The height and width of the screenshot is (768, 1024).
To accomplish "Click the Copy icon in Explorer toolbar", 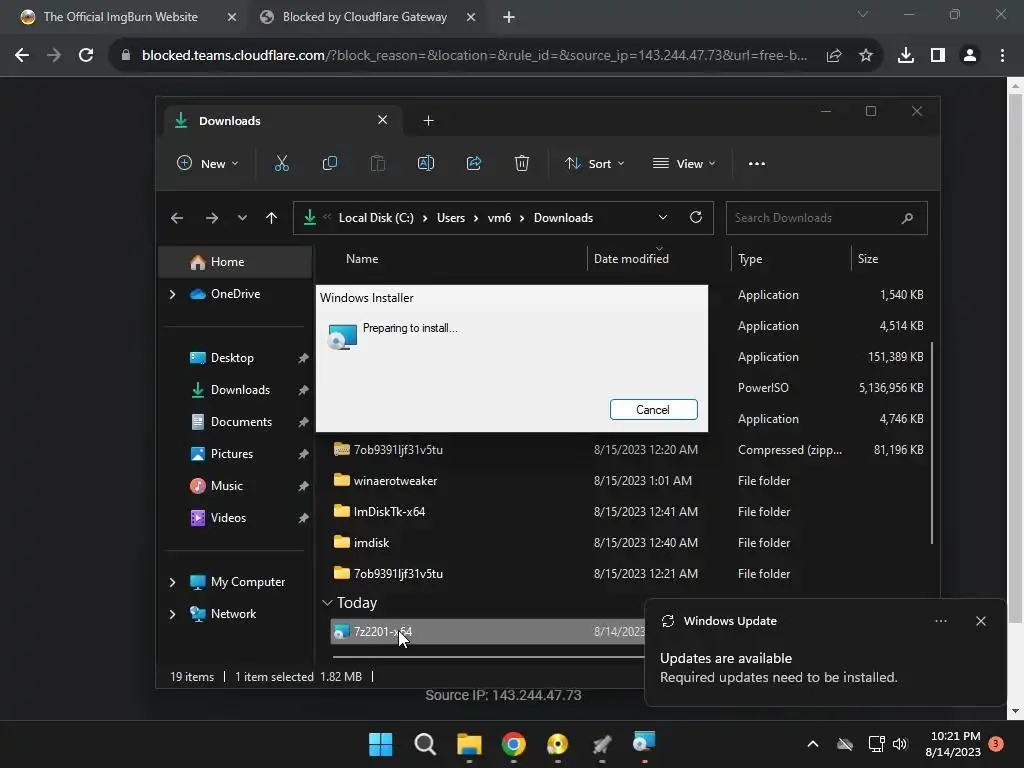I will pos(330,163).
